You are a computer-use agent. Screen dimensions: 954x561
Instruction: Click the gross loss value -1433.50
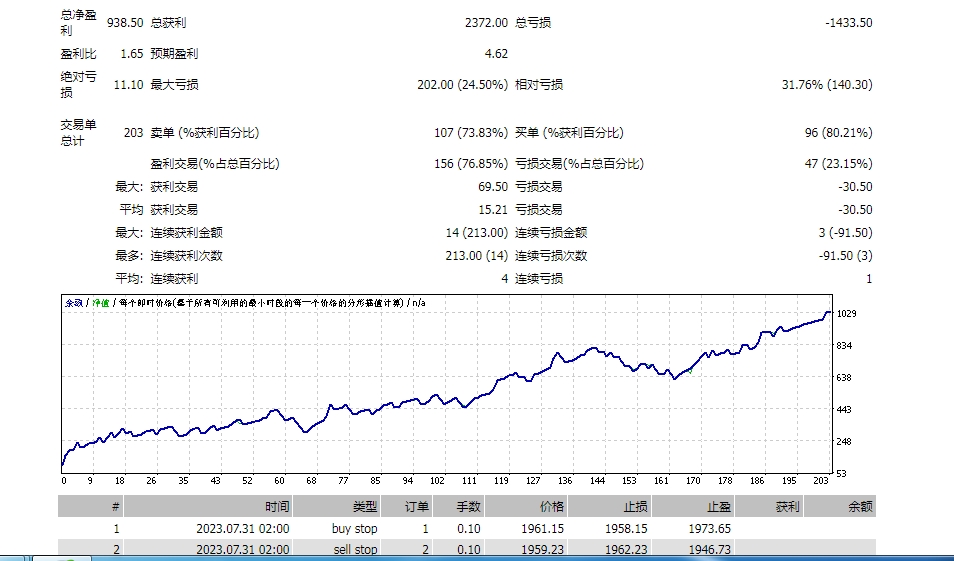point(849,23)
